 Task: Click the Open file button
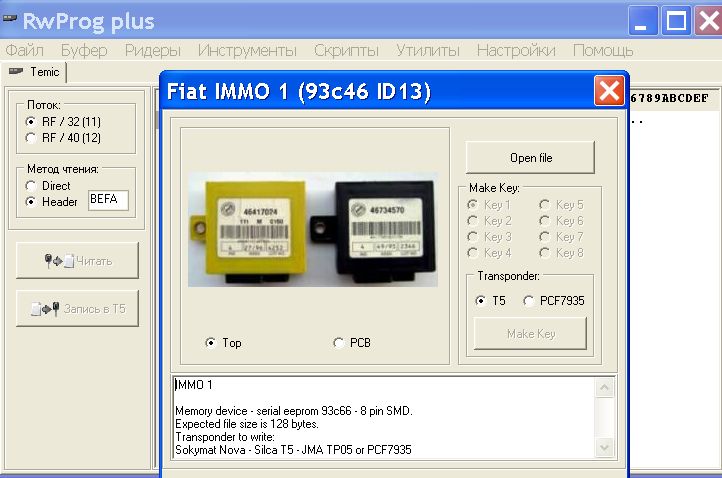click(x=530, y=157)
